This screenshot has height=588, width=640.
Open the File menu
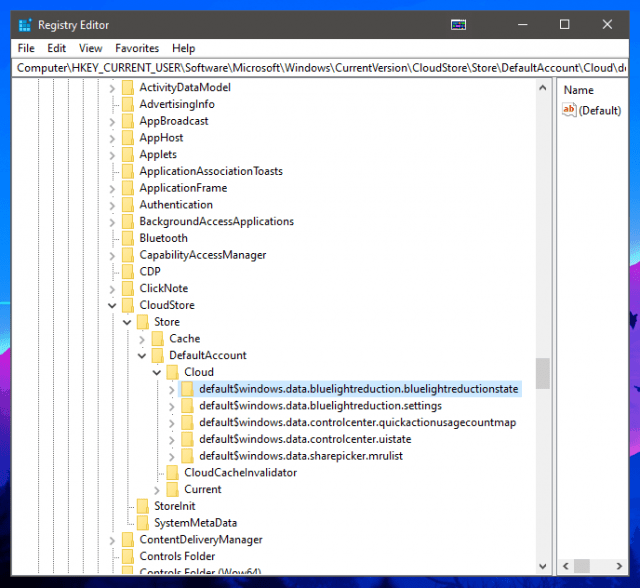coord(26,48)
